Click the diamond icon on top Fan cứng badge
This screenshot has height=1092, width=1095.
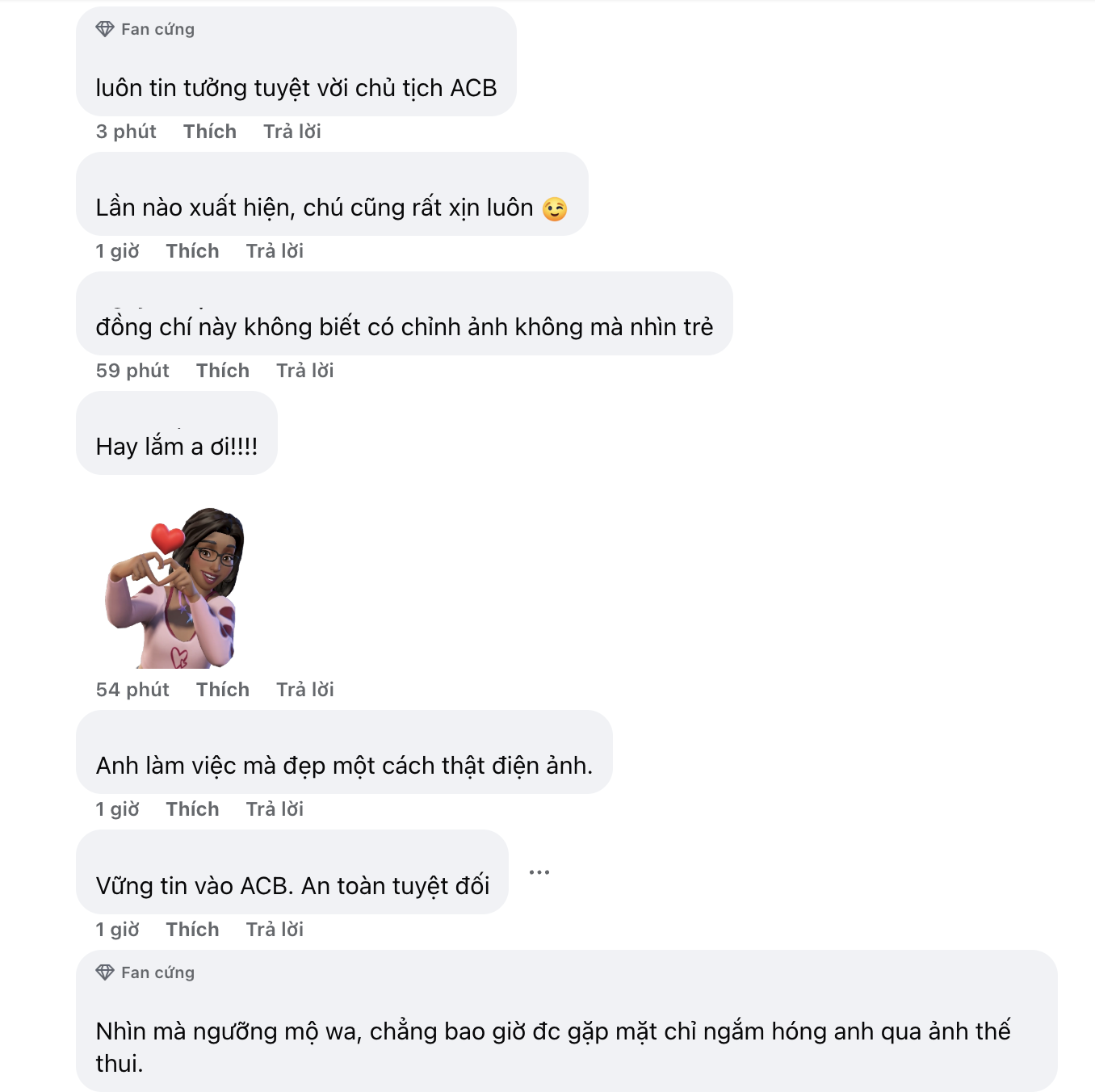[105, 29]
